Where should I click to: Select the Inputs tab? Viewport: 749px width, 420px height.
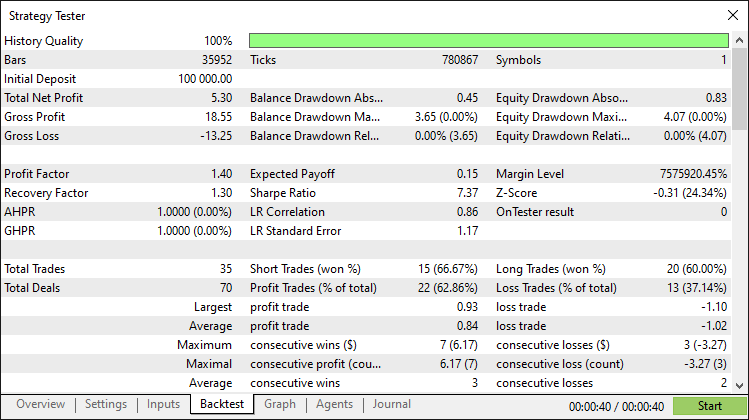[163, 404]
